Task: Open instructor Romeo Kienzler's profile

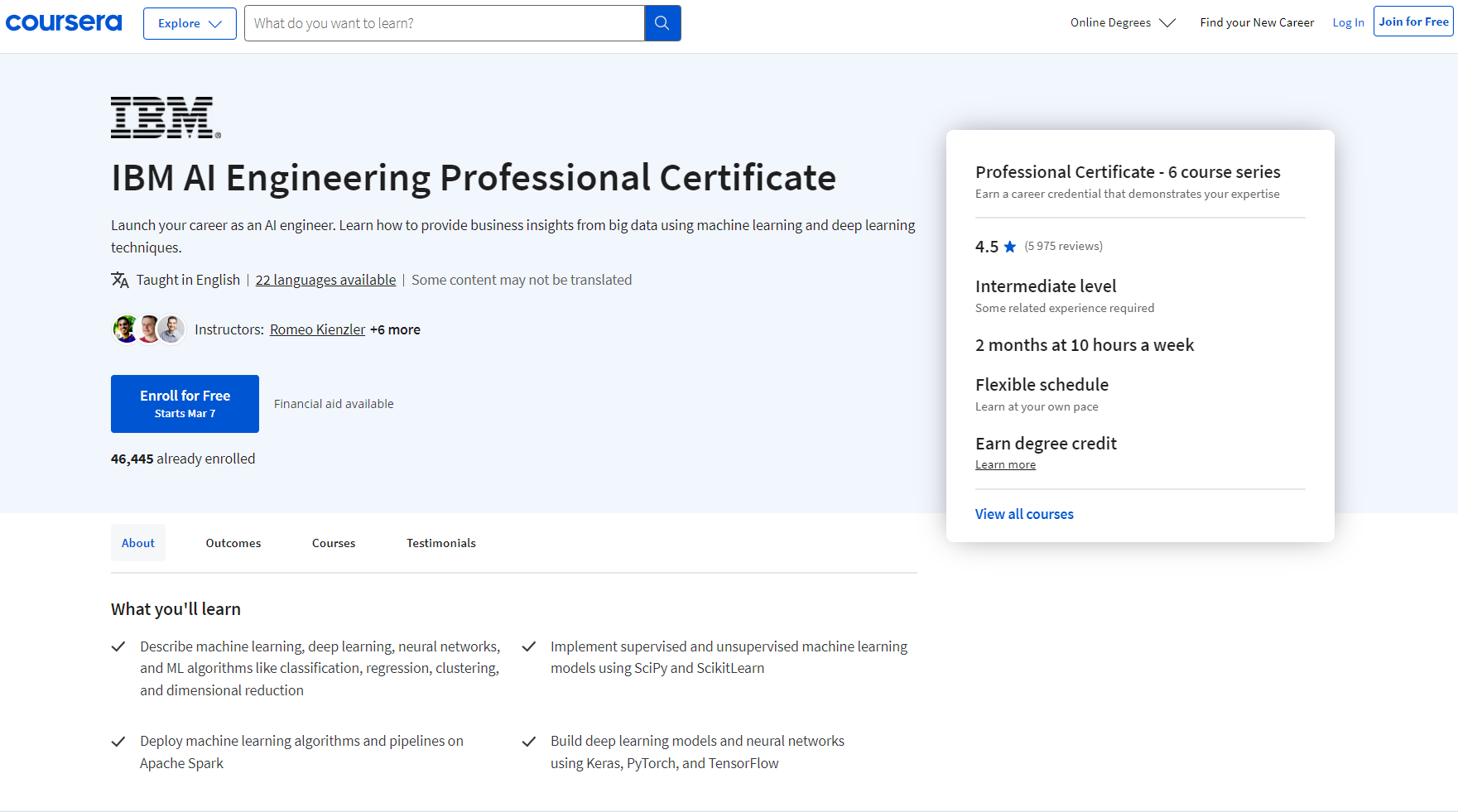Action: [x=317, y=329]
